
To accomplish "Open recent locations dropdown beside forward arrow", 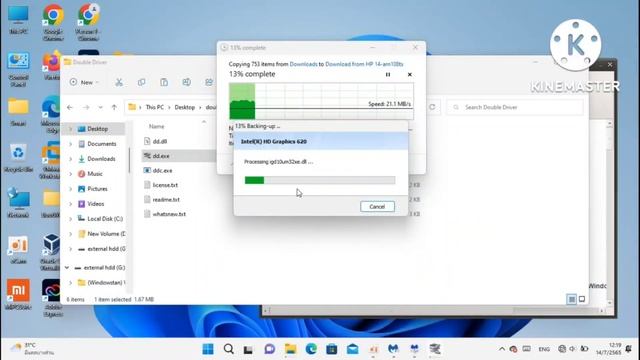I will pos(100,107).
